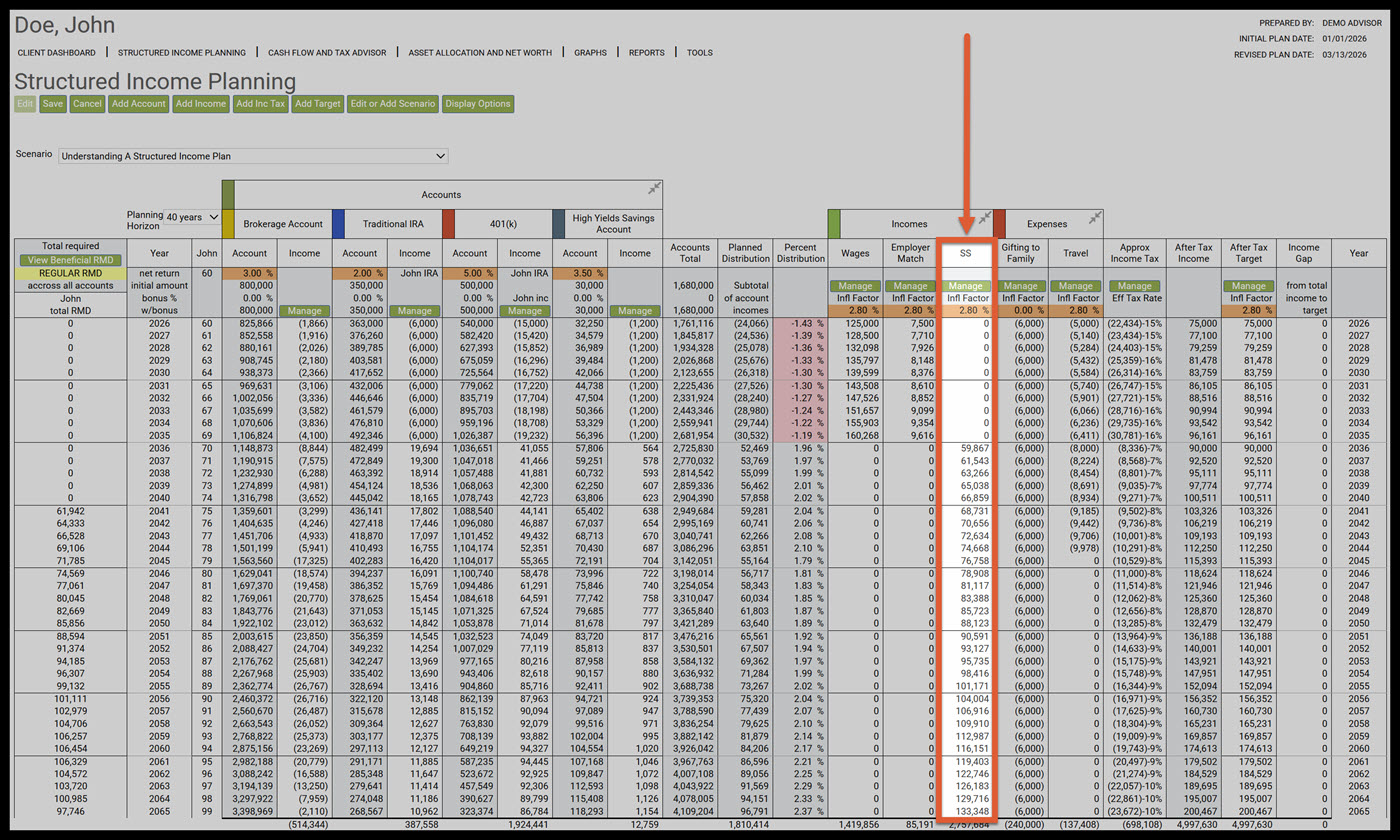The width and height of the screenshot is (1400, 840).
Task: Open the Reports menu
Action: 646,52
